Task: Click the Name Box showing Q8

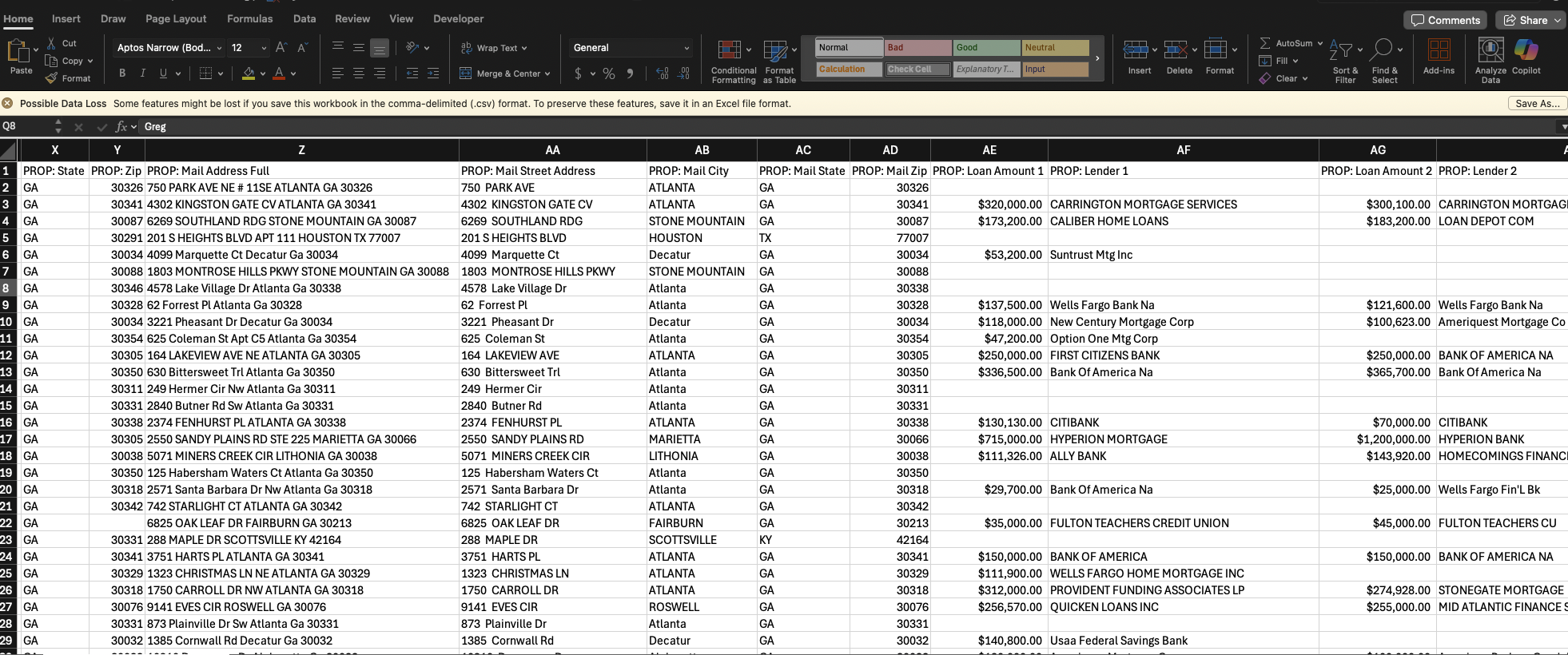Action: coord(26,126)
